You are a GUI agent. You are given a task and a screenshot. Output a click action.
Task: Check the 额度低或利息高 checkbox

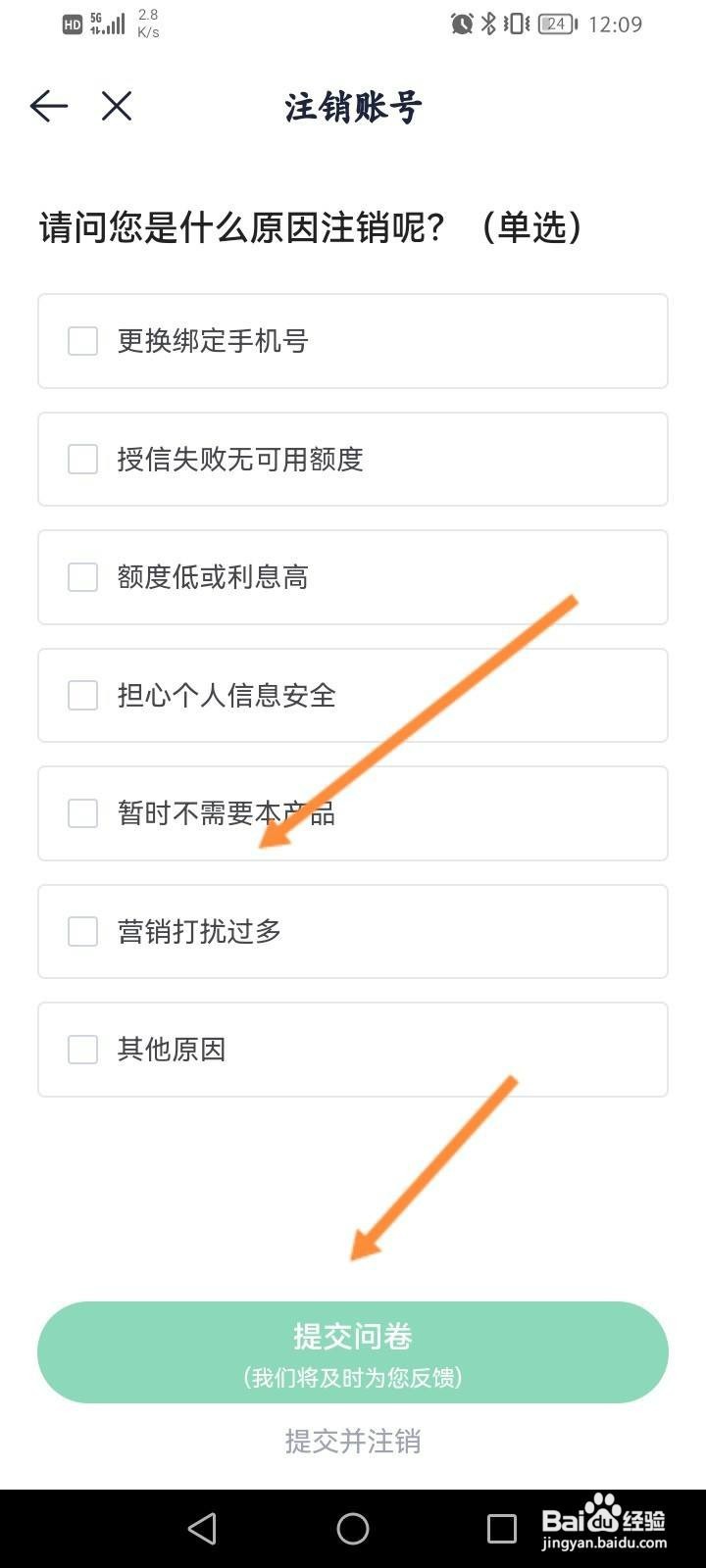pyautogui.click(x=82, y=577)
